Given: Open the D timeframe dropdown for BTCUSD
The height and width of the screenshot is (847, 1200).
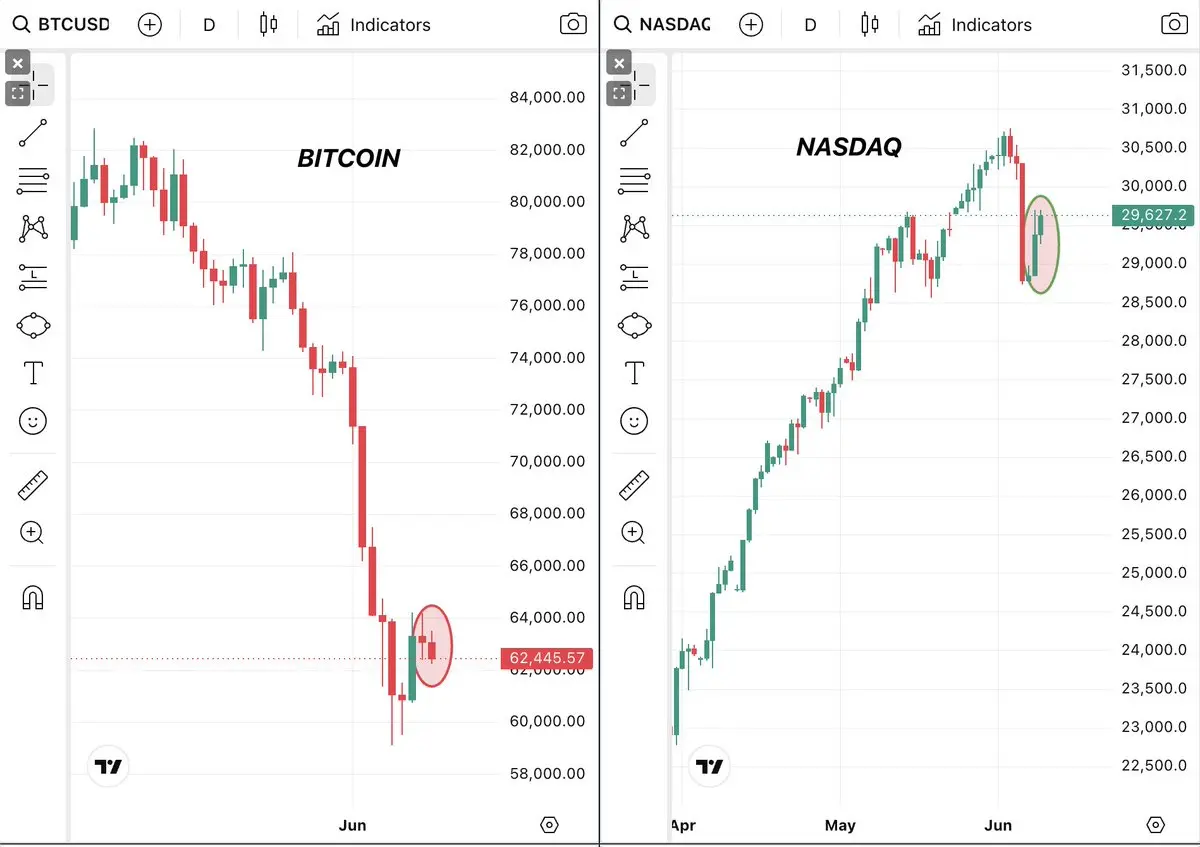Looking at the screenshot, I should pyautogui.click(x=209, y=25).
